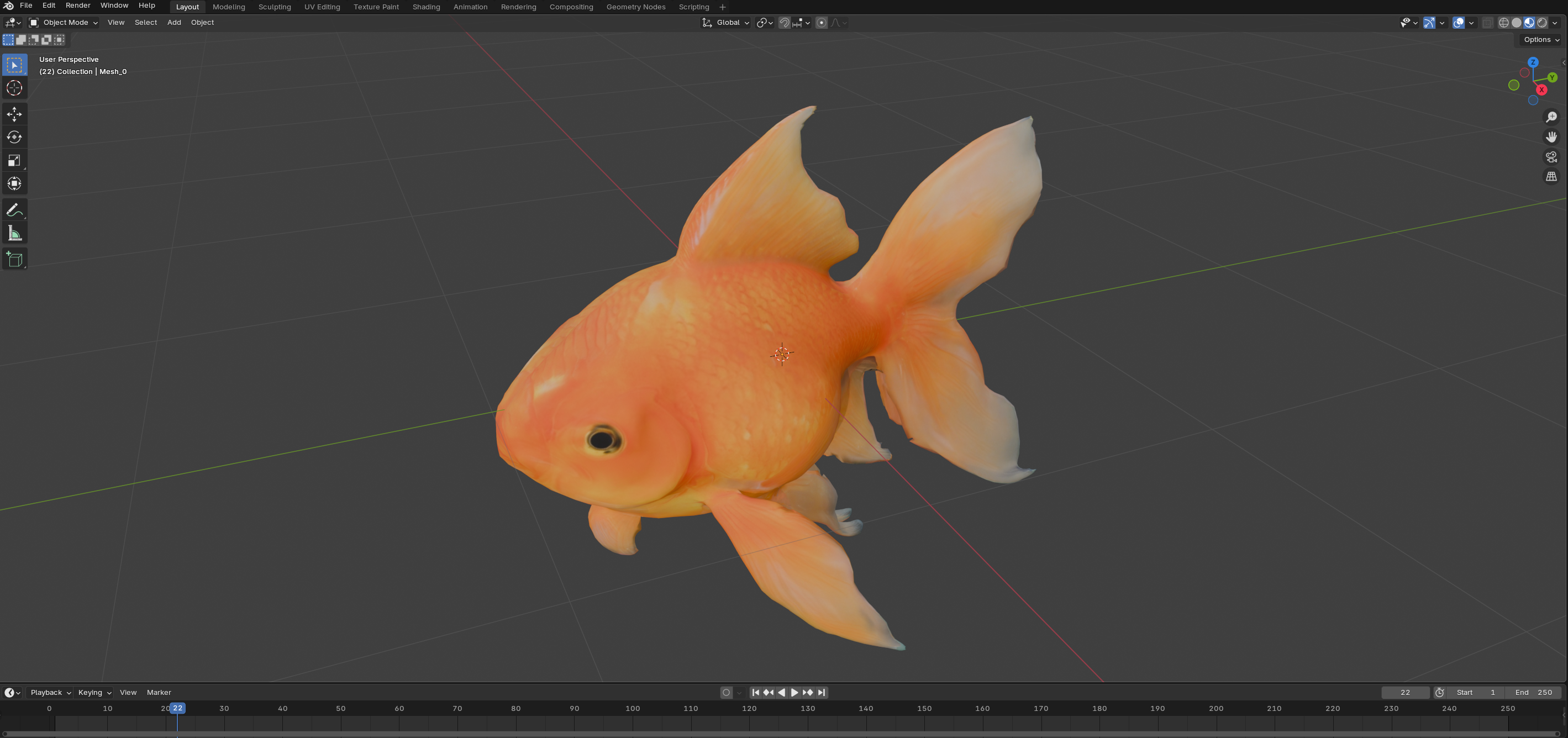
Task: Activate the Move tool
Action: tap(14, 114)
